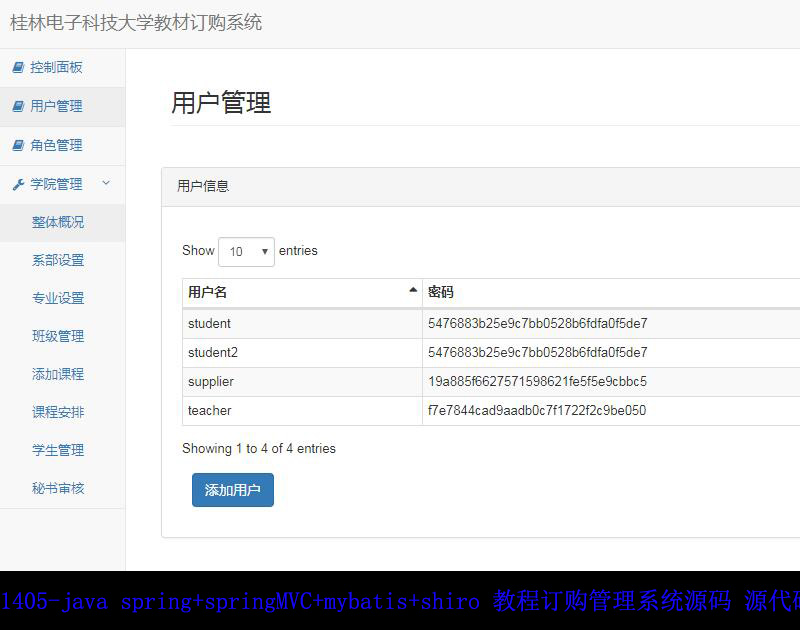Click the book icon beside 控制面板
Viewport: 800px width, 630px height.
[x=18, y=67]
